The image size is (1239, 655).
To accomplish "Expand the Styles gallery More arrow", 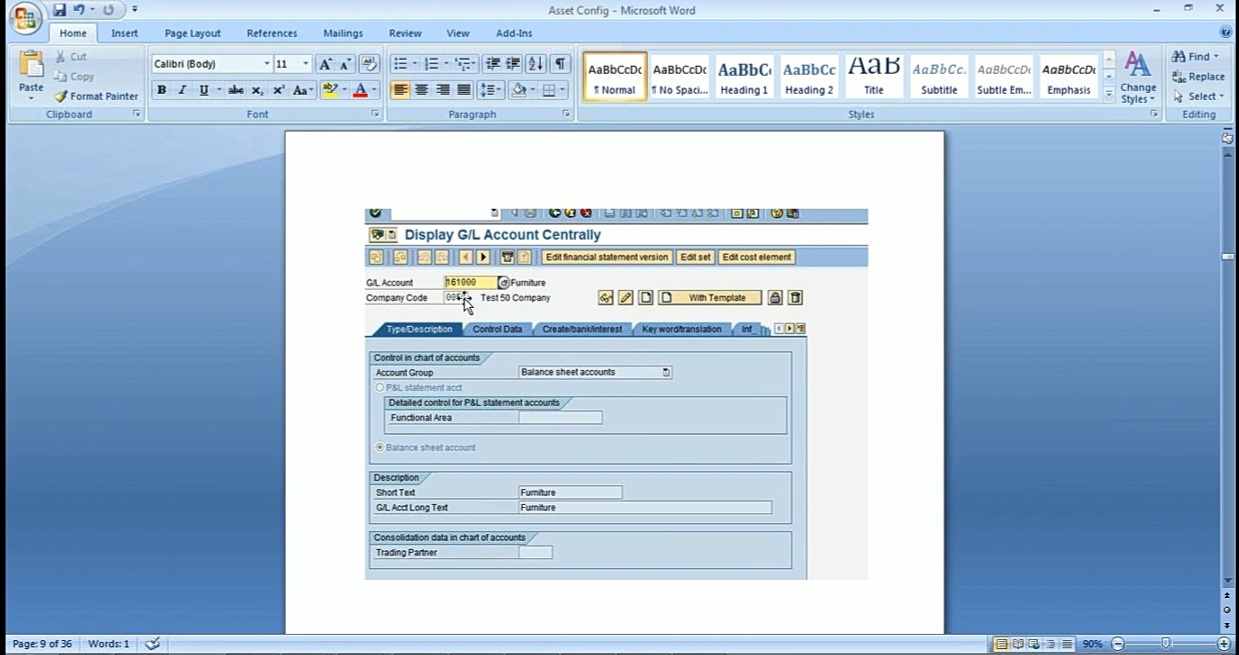I will click(1109, 94).
